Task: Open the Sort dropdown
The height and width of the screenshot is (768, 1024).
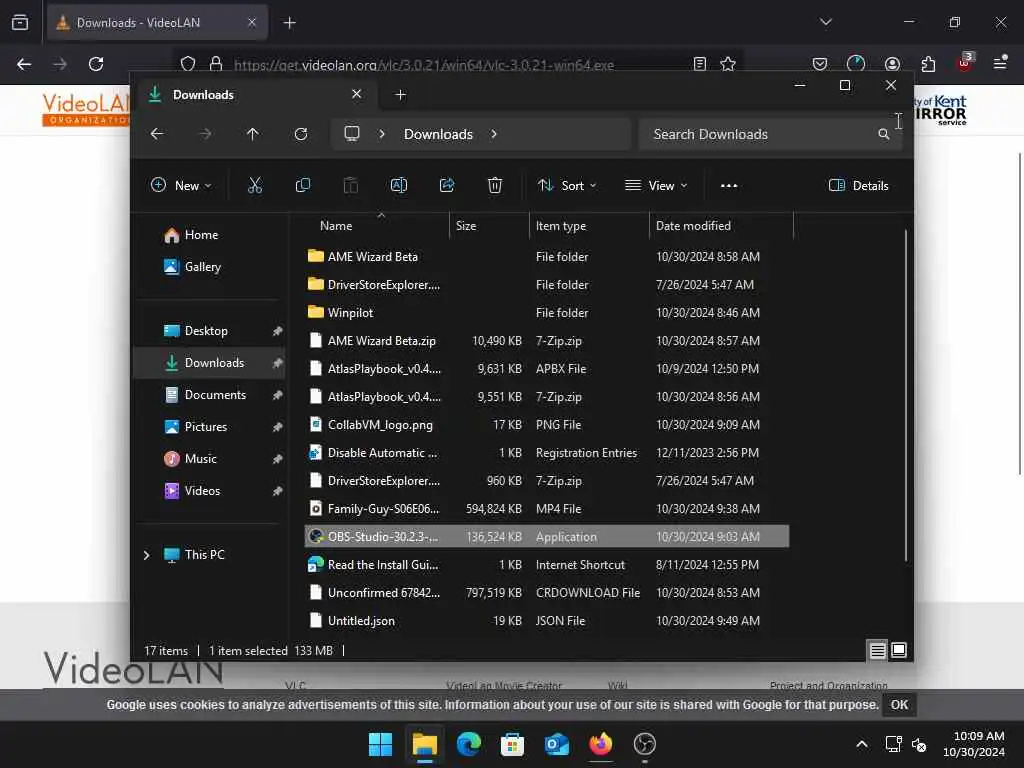Action: click(x=567, y=185)
